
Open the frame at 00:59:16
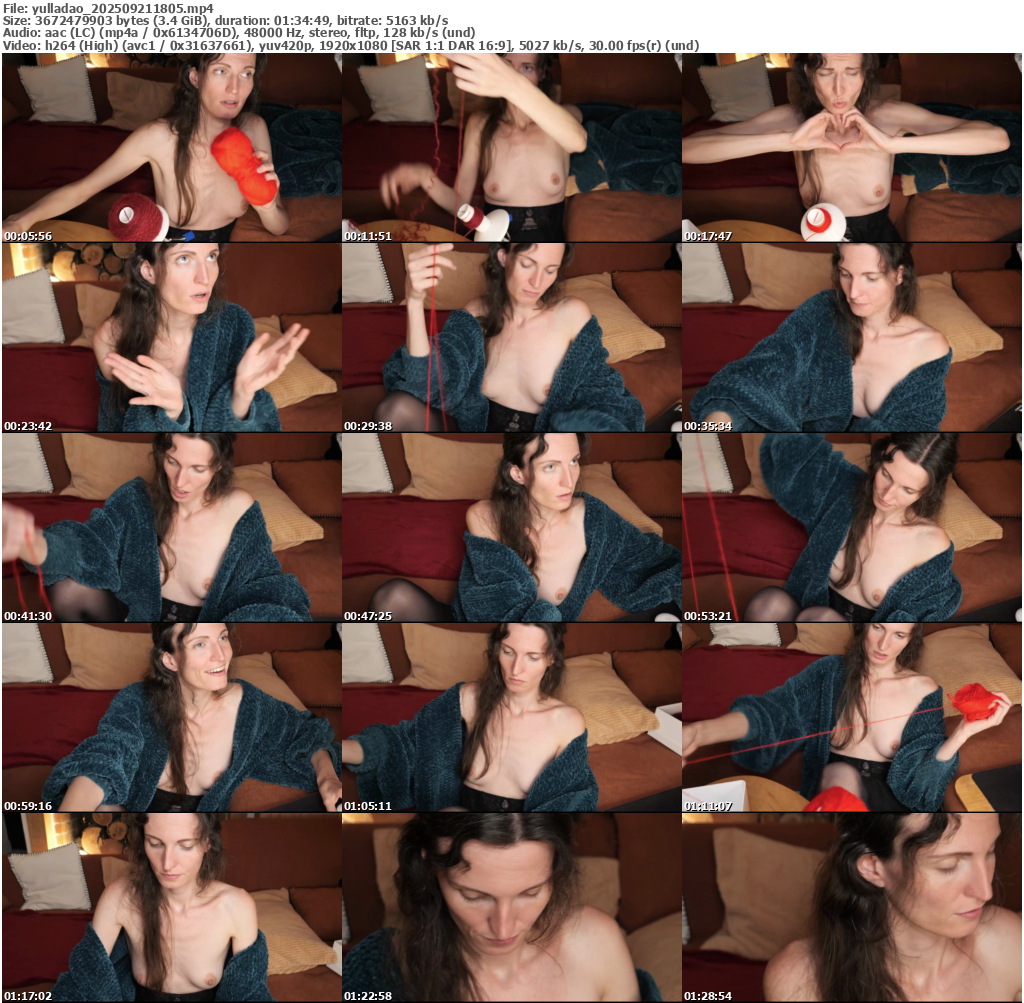(171, 718)
